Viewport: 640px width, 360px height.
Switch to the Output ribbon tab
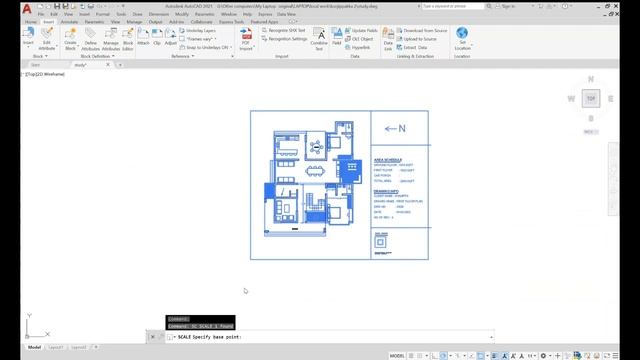(156, 22)
